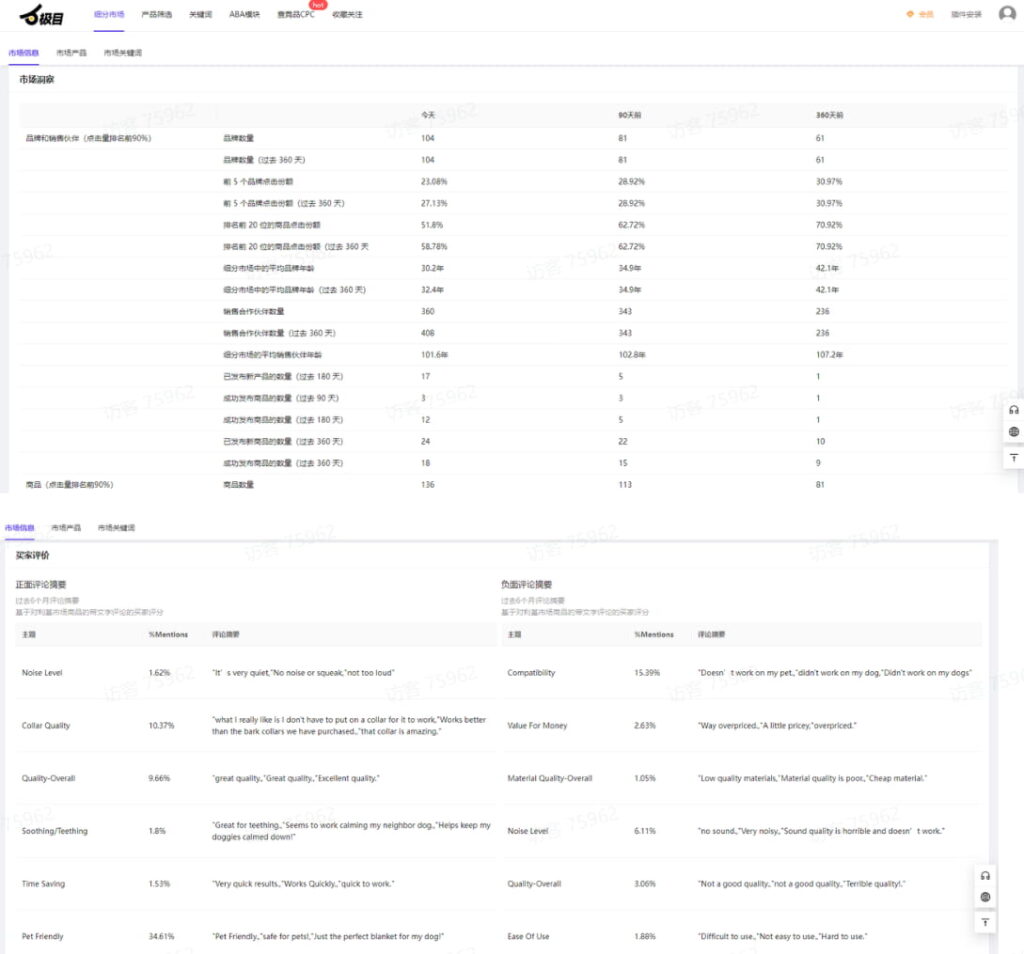Click the red hot badge on 查竞品CPC
Screen dimensions: 1024x954
click(319, 5)
